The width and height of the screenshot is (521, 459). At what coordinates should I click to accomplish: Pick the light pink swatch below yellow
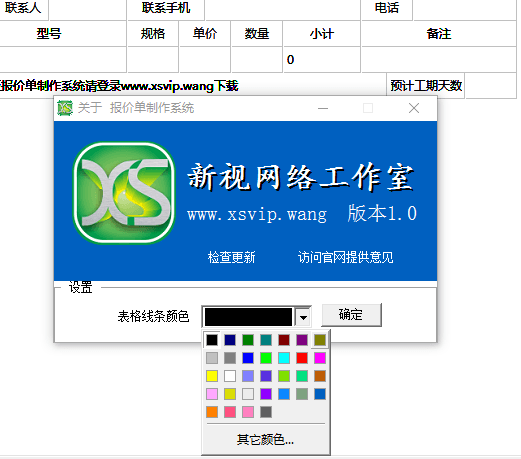[x=212, y=394]
